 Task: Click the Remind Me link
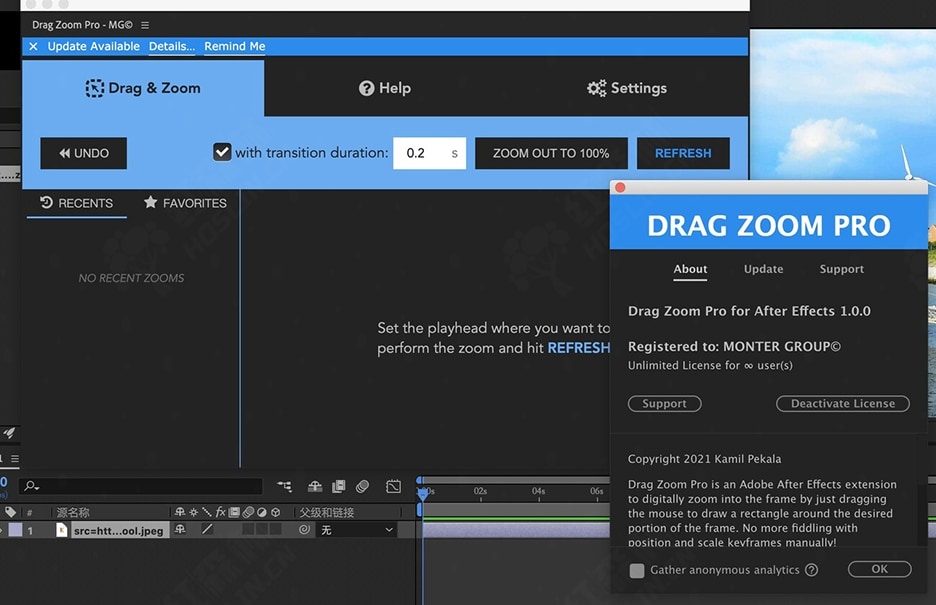235,47
